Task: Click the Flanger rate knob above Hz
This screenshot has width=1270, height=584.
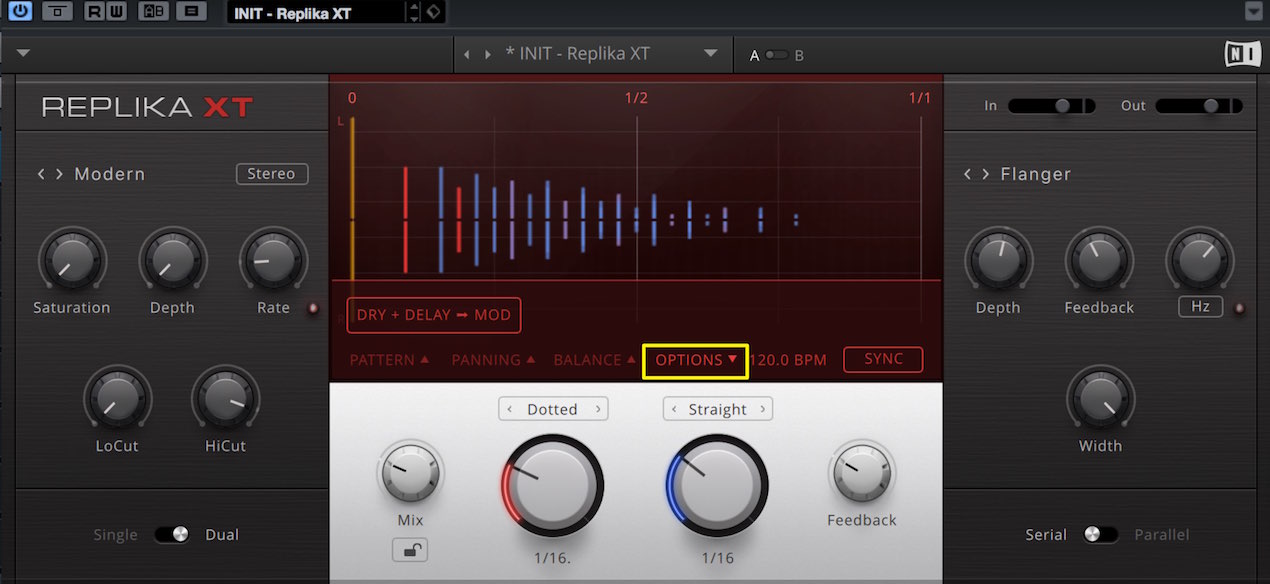Action: (1200, 259)
